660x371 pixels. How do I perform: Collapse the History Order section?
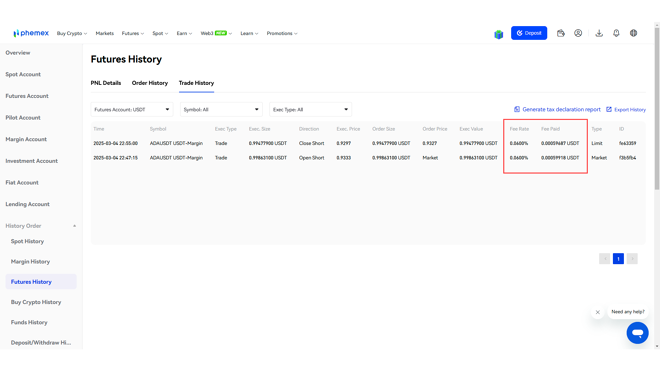(75, 226)
